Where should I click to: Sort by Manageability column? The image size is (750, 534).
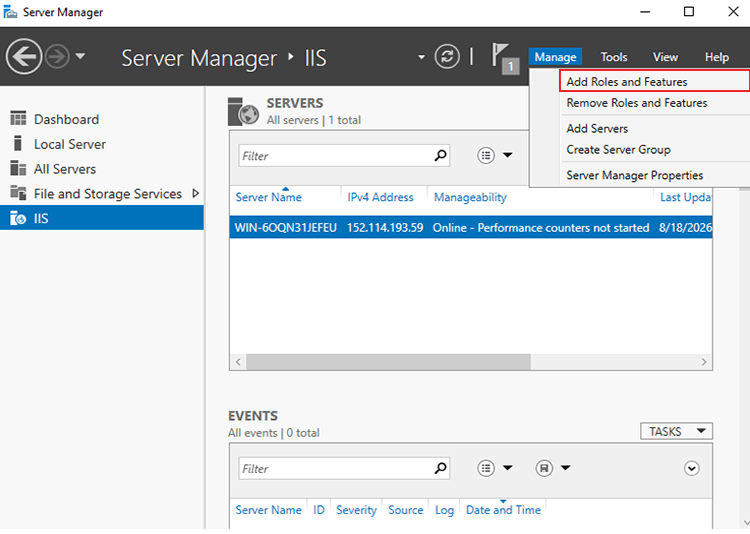click(x=470, y=197)
